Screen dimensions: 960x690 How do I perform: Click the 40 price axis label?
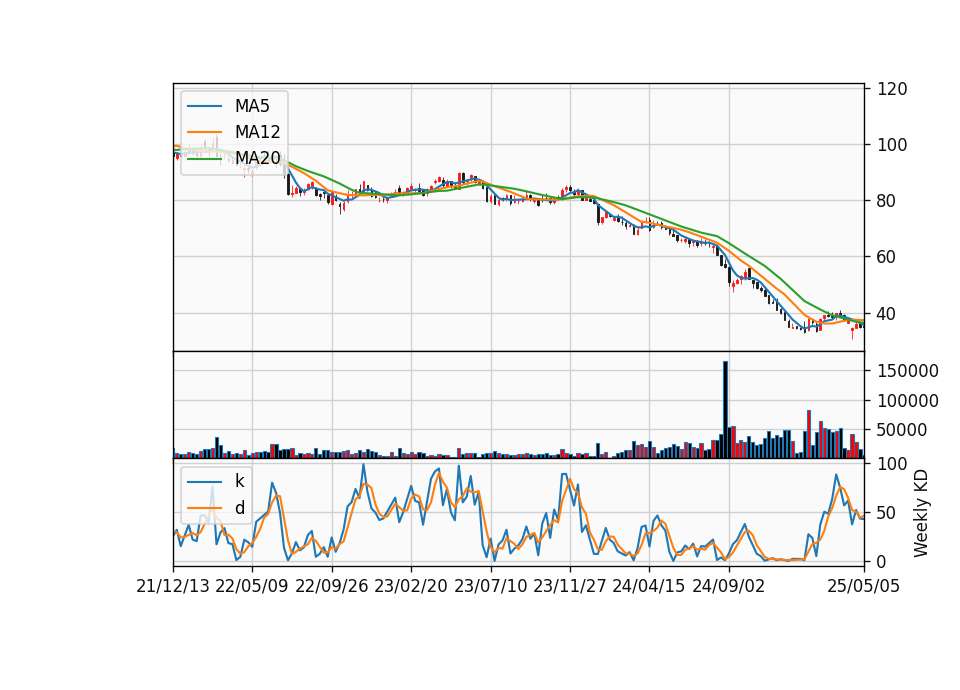point(887,313)
